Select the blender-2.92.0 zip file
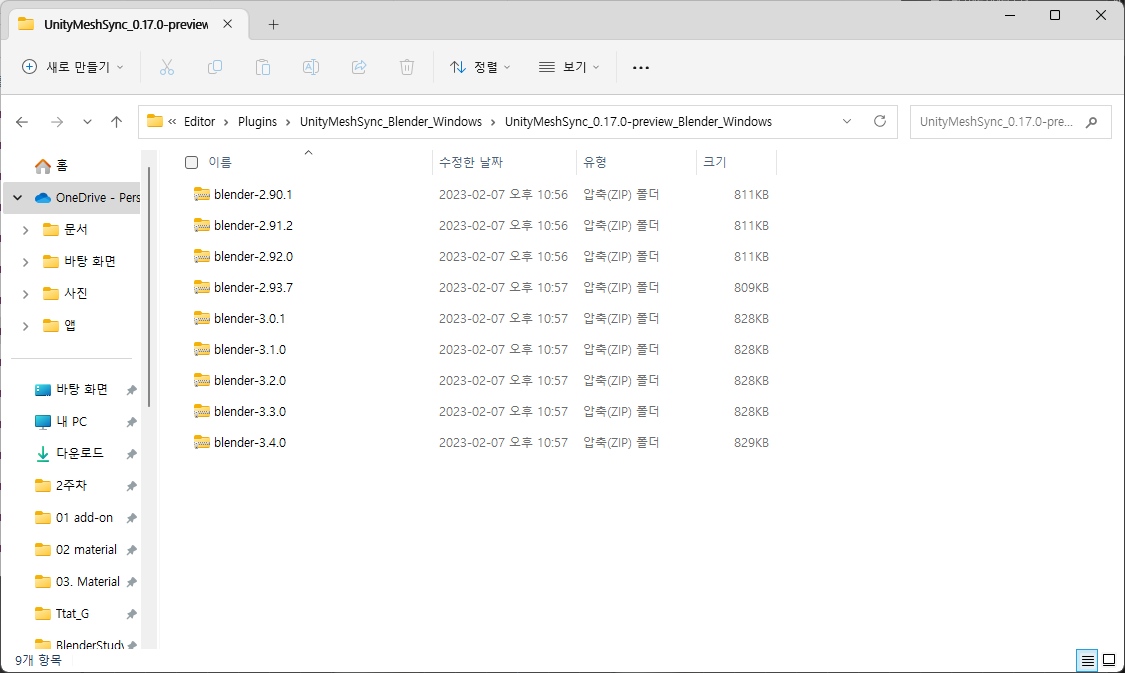This screenshot has height=673, width=1125. 253,256
